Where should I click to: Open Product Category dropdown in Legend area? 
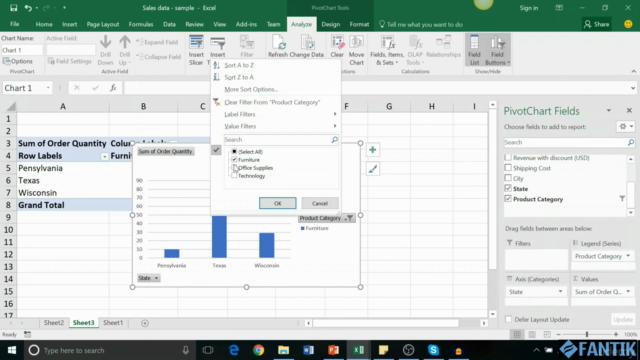[x=628, y=256]
